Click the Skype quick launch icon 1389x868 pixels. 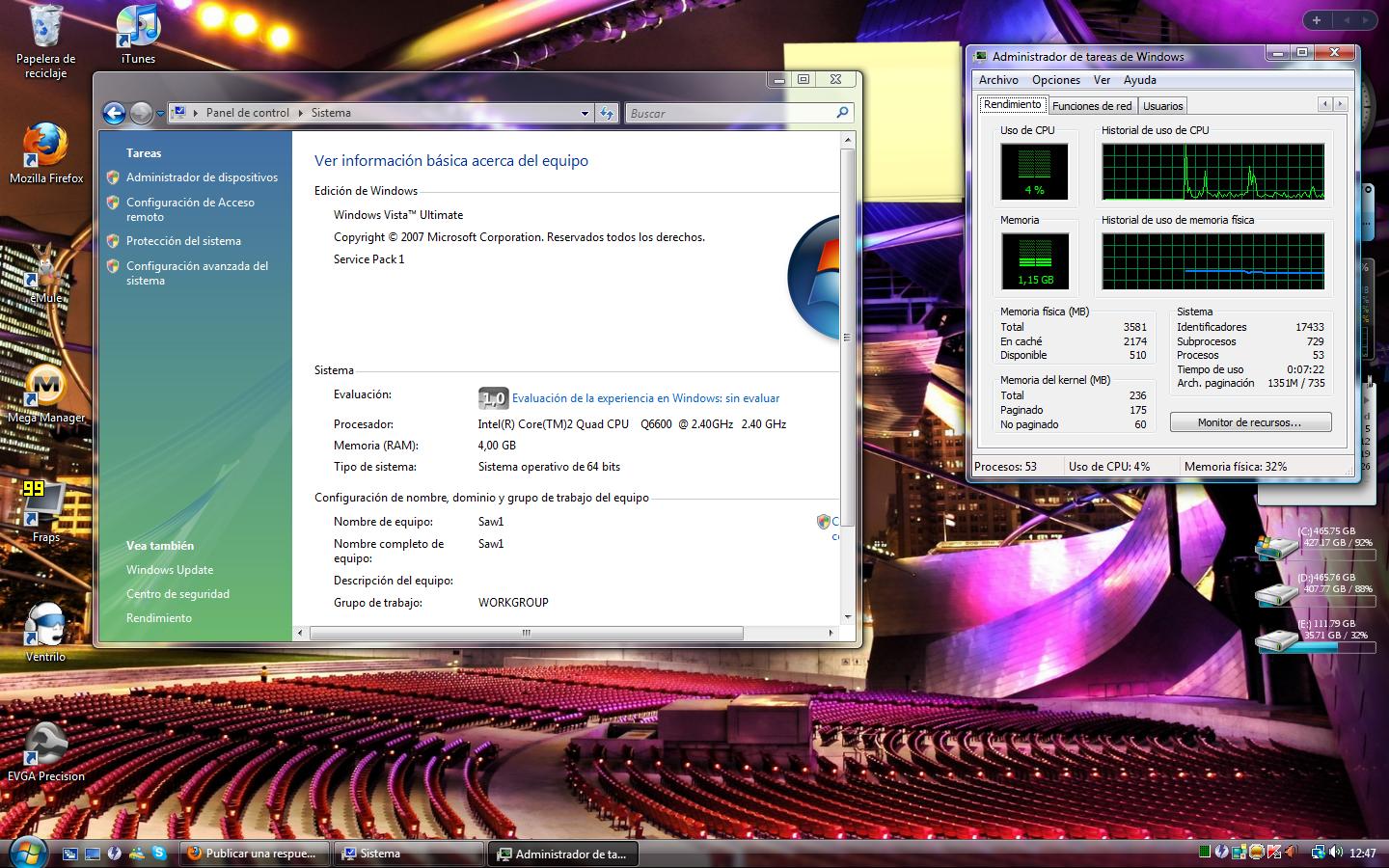[159, 853]
